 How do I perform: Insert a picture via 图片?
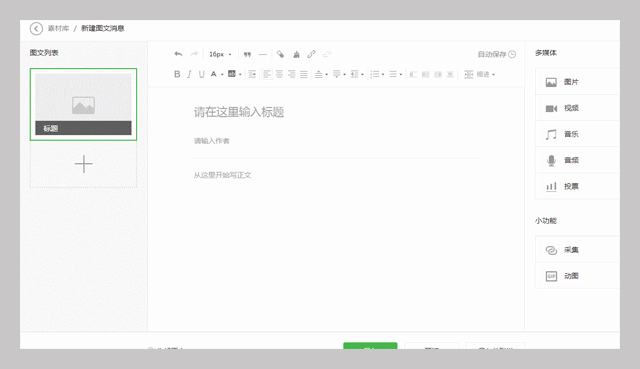tap(577, 82)
